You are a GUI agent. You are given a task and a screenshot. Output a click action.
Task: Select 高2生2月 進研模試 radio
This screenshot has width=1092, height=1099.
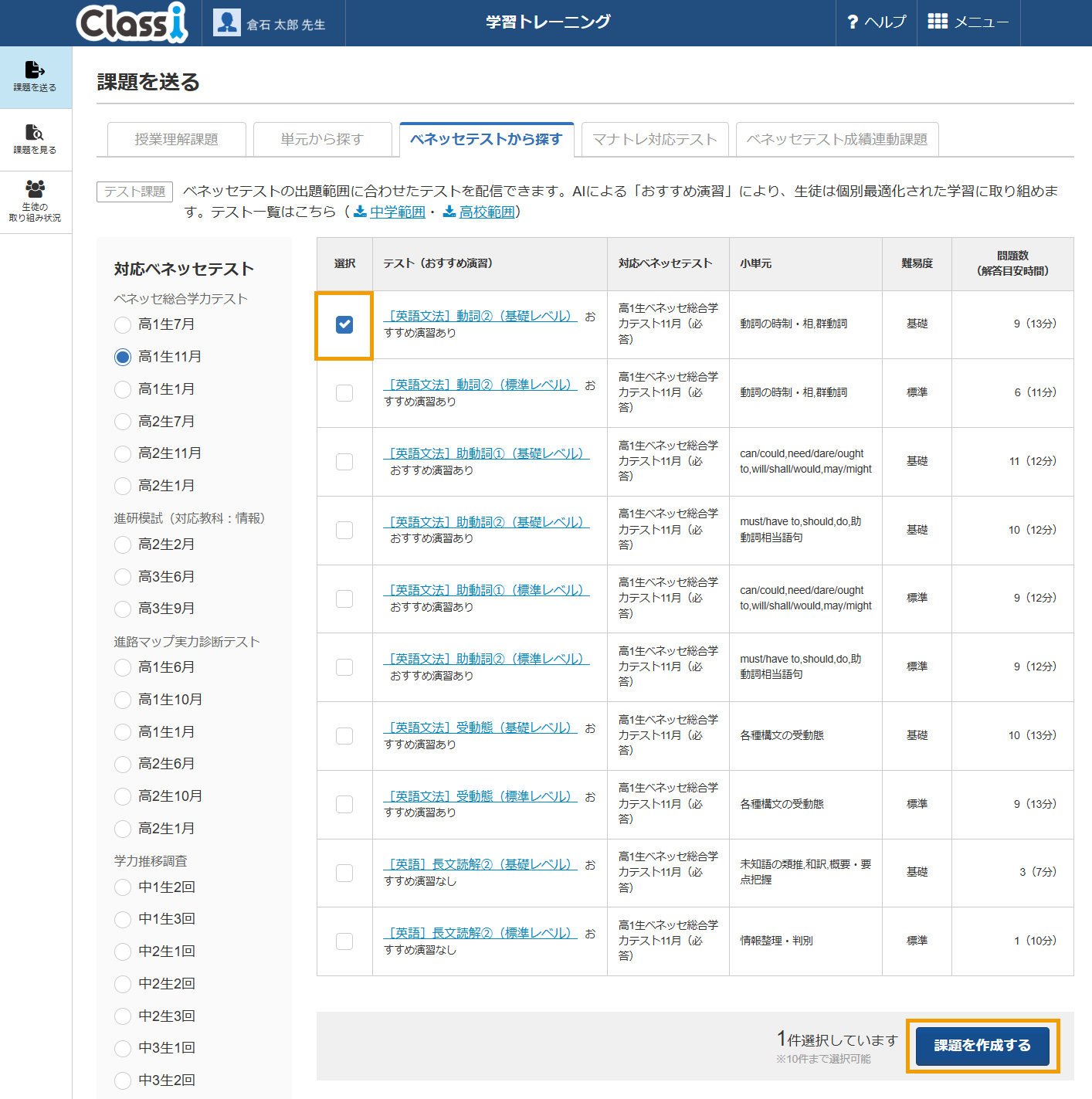point(123,545)
